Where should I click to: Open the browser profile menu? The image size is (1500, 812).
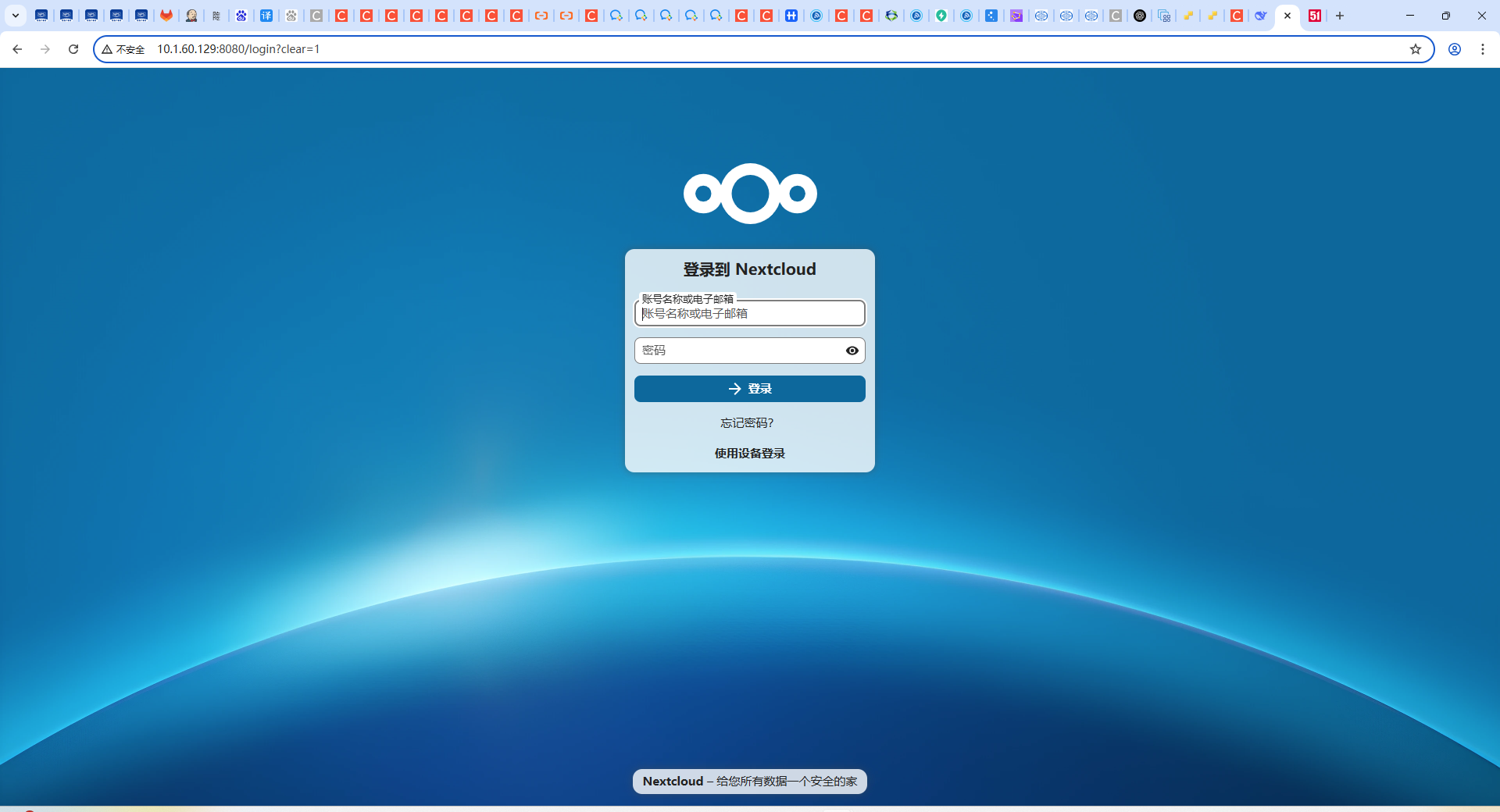point(1455,49)
